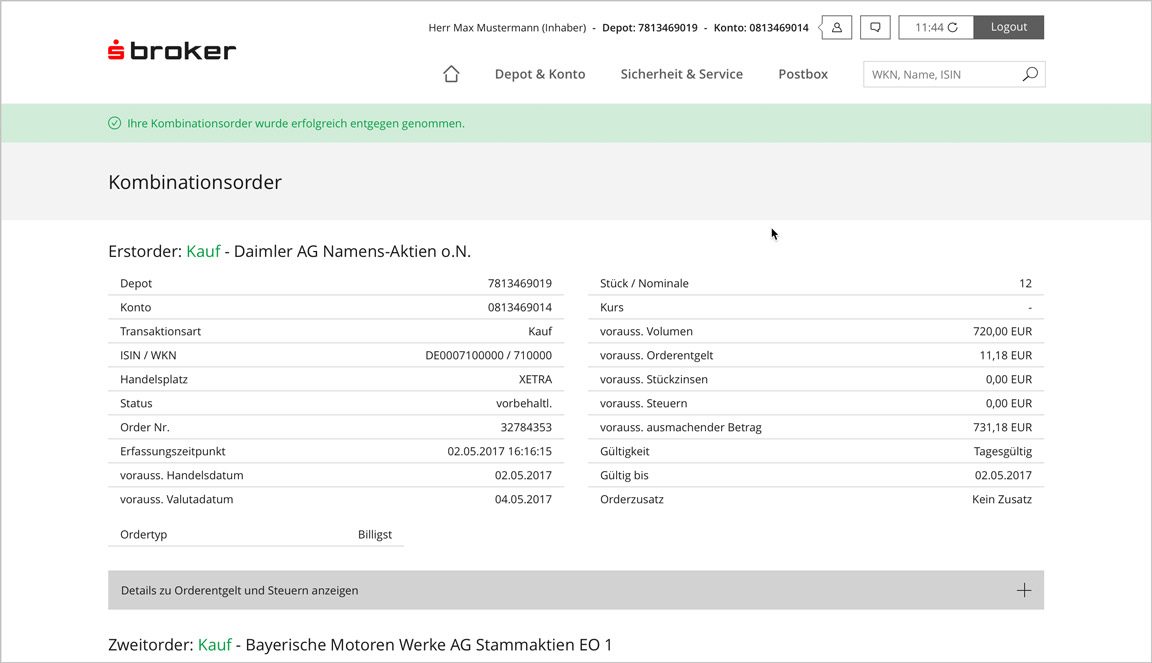This screenshot has height=663, width=1152.
Task: Click Erstorder Daimler AG heading
Action: click(289, 251)
